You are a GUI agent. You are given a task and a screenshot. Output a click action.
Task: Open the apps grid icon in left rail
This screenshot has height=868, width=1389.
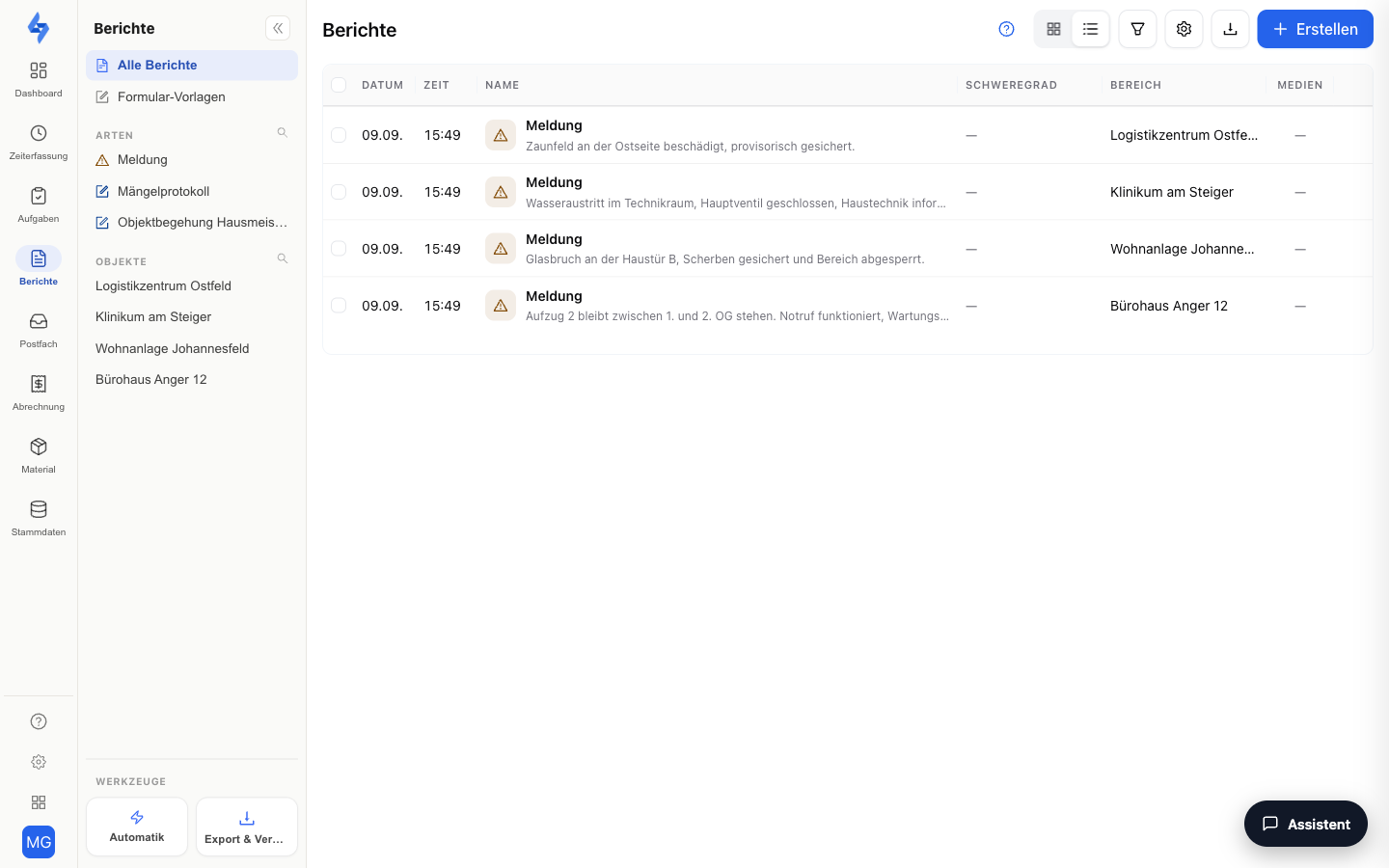pos(39,802)
